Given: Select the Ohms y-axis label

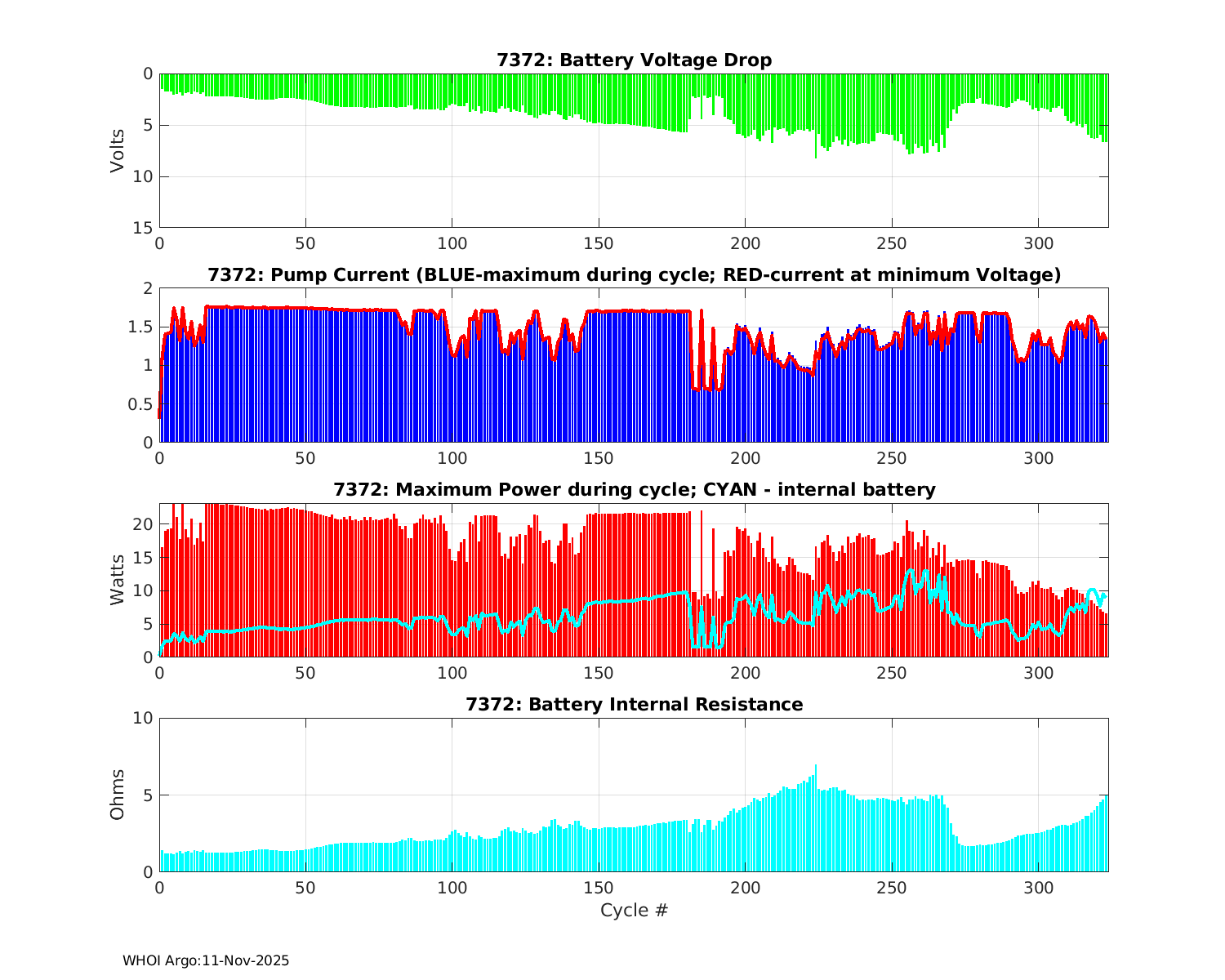Looking at the screenshot, I should [x=118, y=795].
